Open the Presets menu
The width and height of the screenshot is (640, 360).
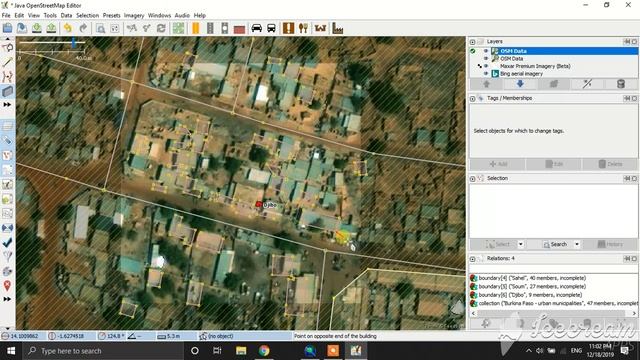111,16
